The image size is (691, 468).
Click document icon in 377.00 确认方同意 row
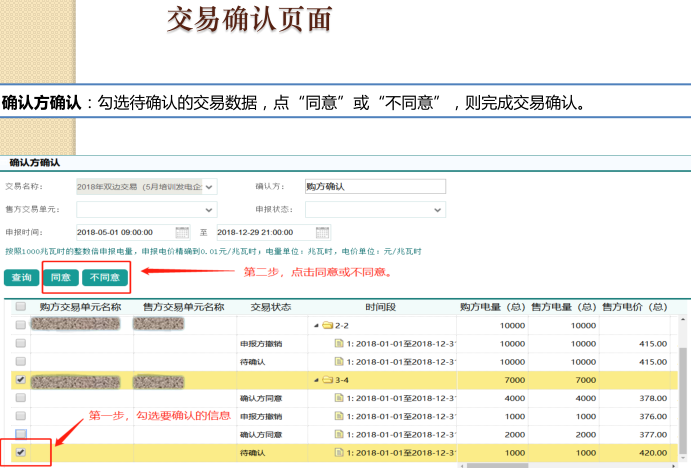(x=340, y=435)
